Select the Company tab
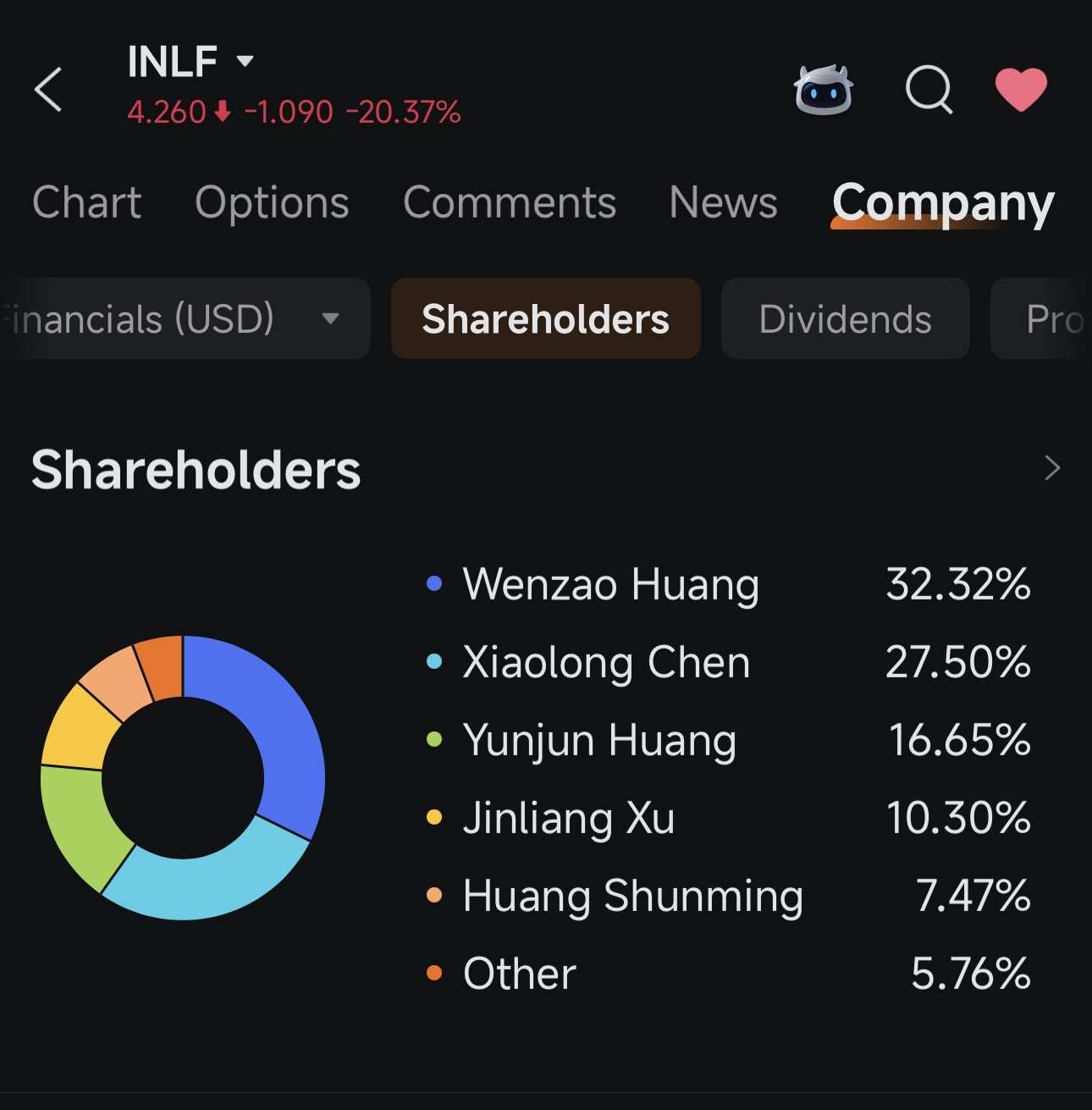This screenshot has height=1110, width=1092. coord(943,203)
